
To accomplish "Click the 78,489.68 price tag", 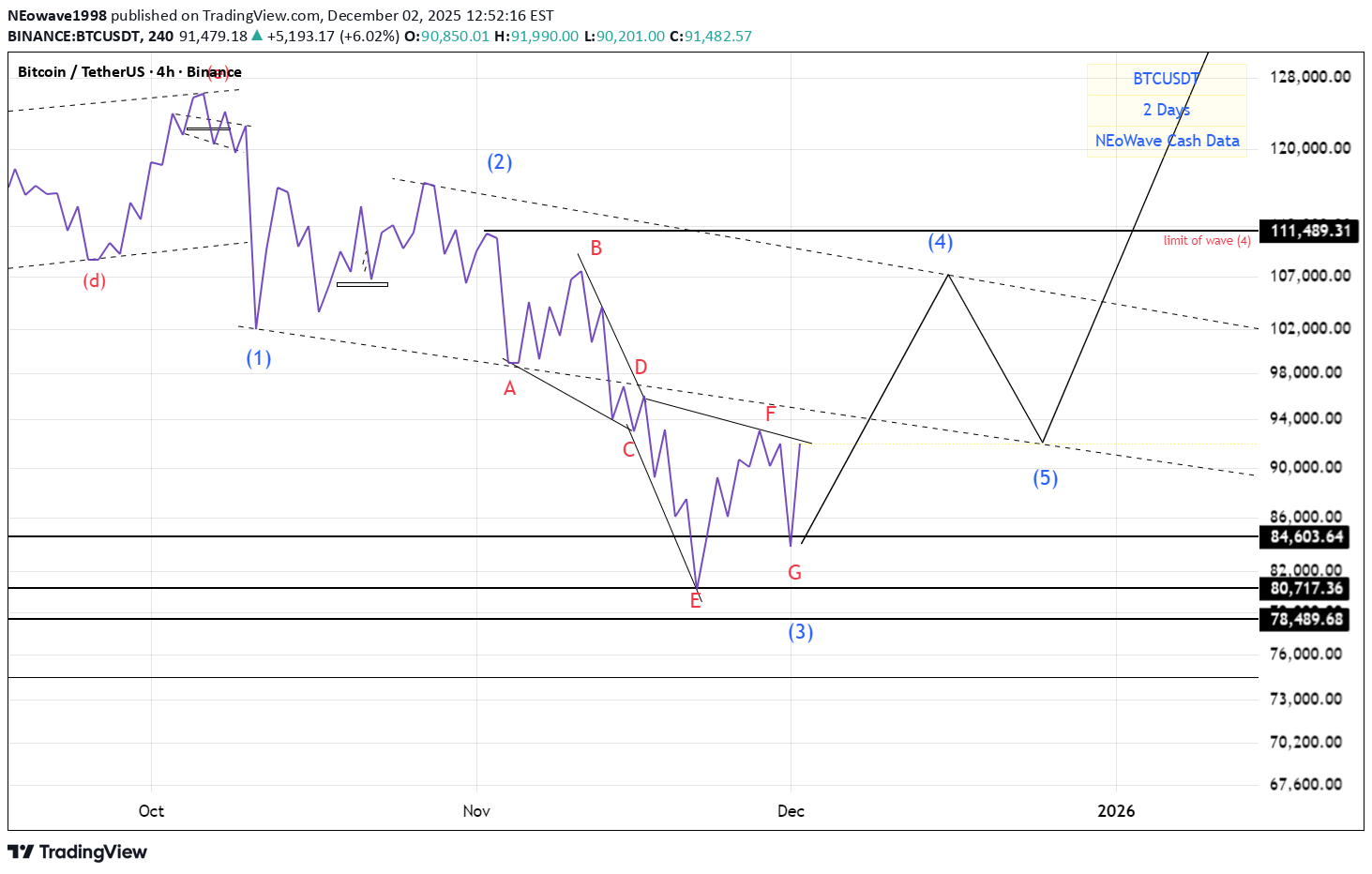I will (1305, 620).
